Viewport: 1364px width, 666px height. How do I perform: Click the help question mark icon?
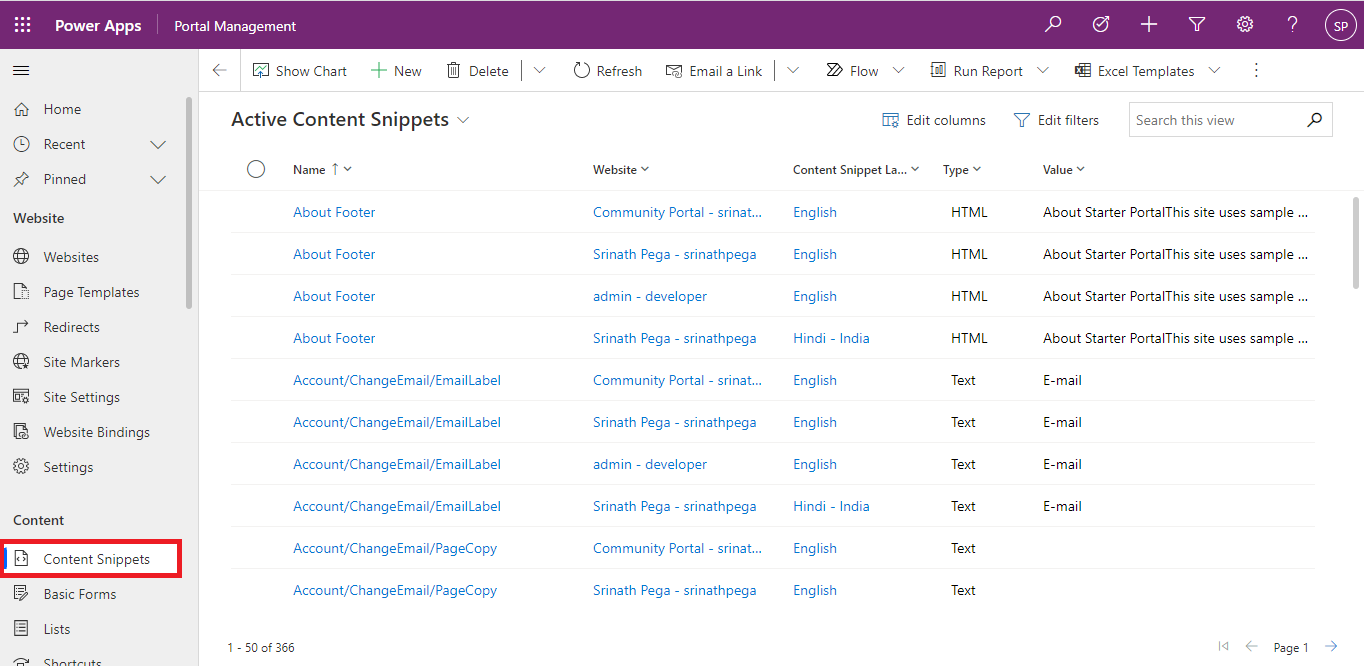[1293, 25]
